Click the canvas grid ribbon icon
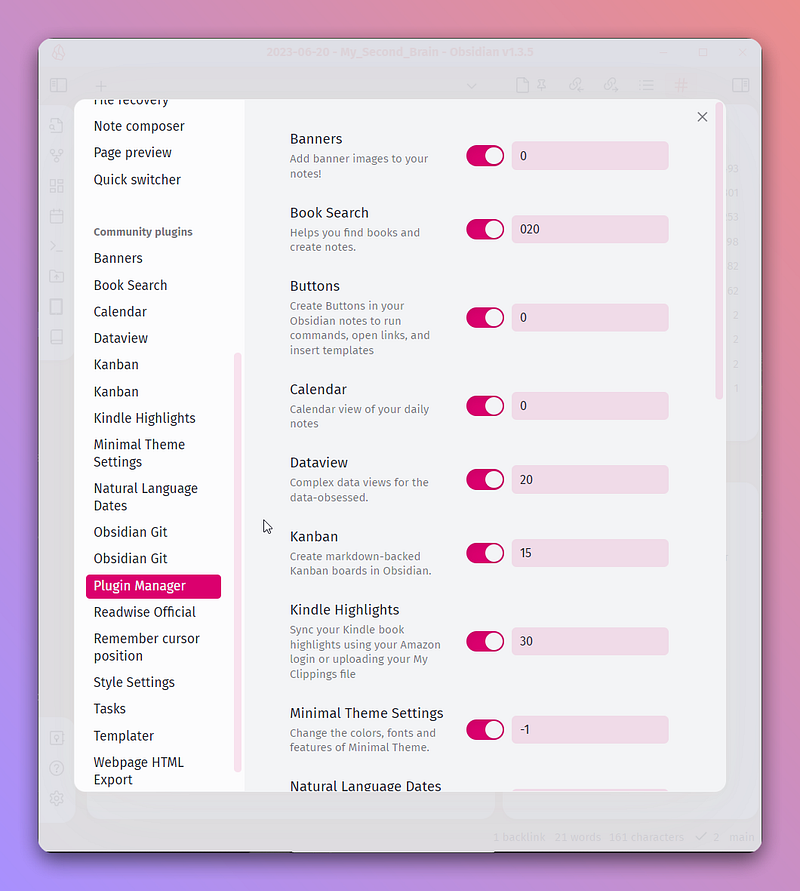 (56, 186)
